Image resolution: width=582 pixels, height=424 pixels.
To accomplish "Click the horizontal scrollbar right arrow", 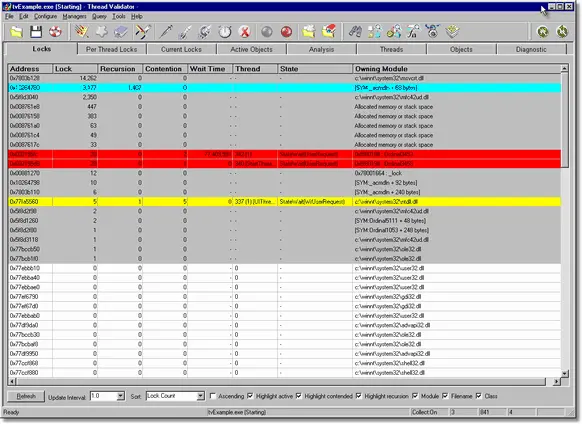I will point(556,381).
